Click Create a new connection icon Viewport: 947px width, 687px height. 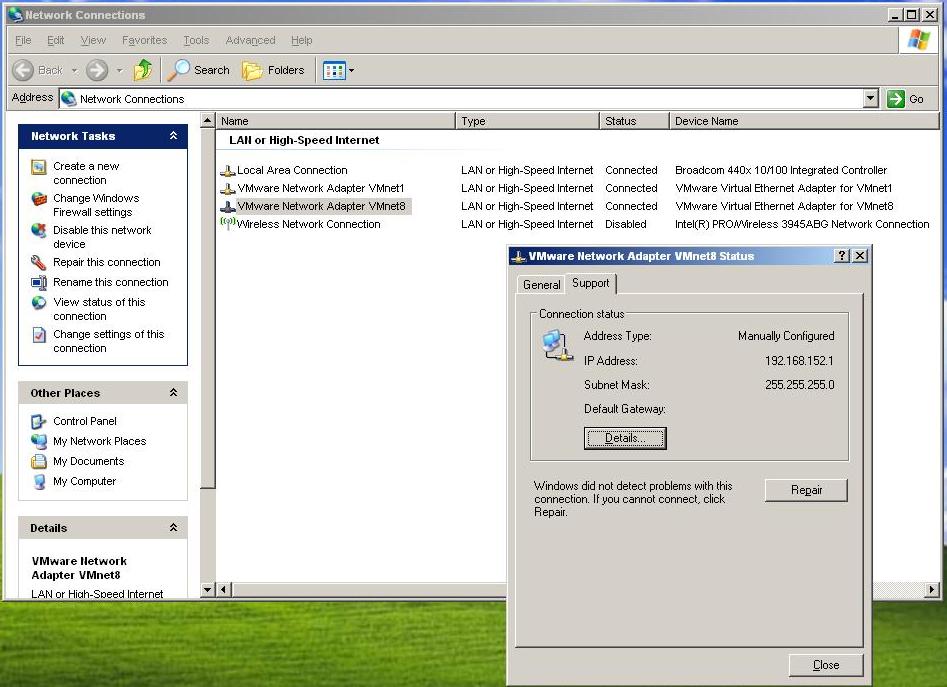coord(39,167)
